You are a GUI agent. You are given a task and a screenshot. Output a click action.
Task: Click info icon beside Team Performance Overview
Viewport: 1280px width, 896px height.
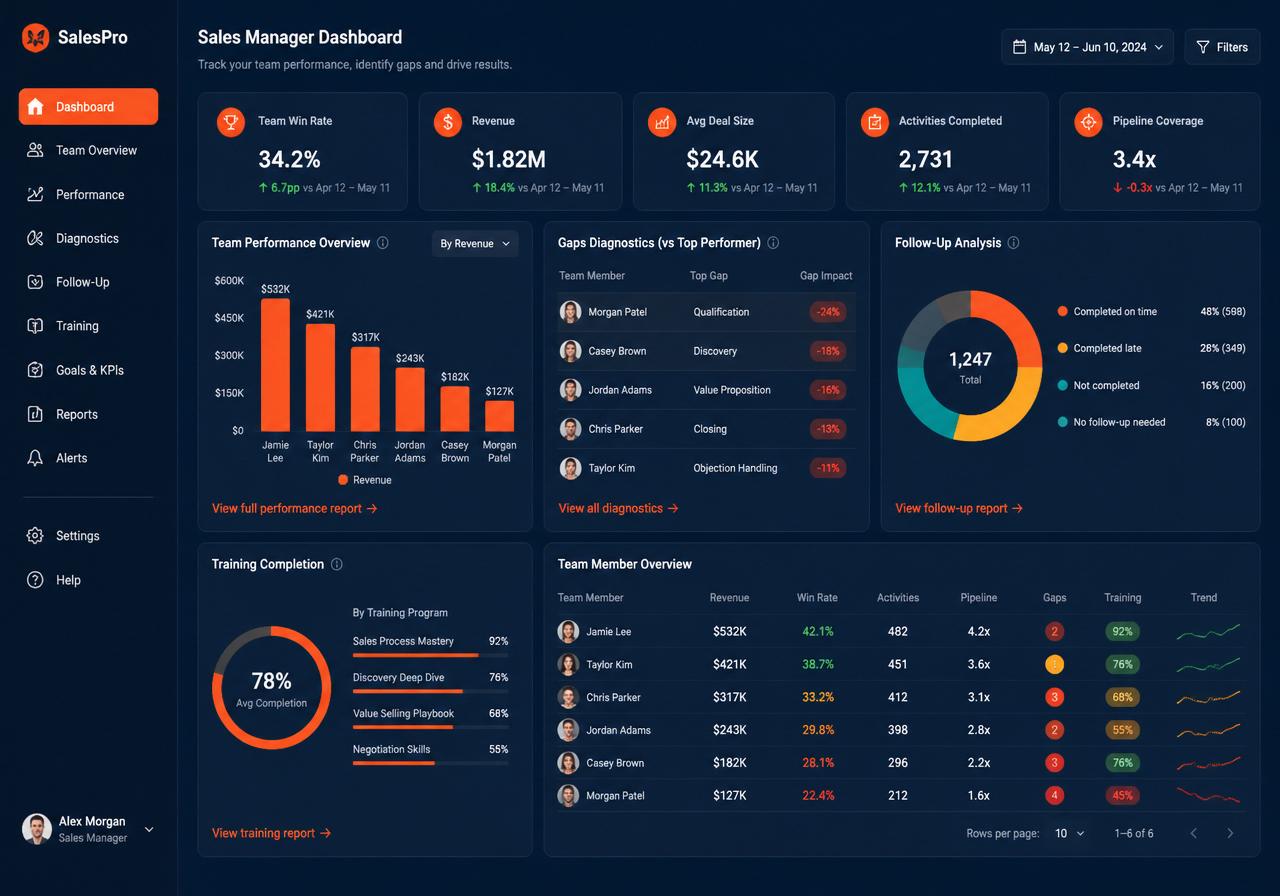coord(383,243)
